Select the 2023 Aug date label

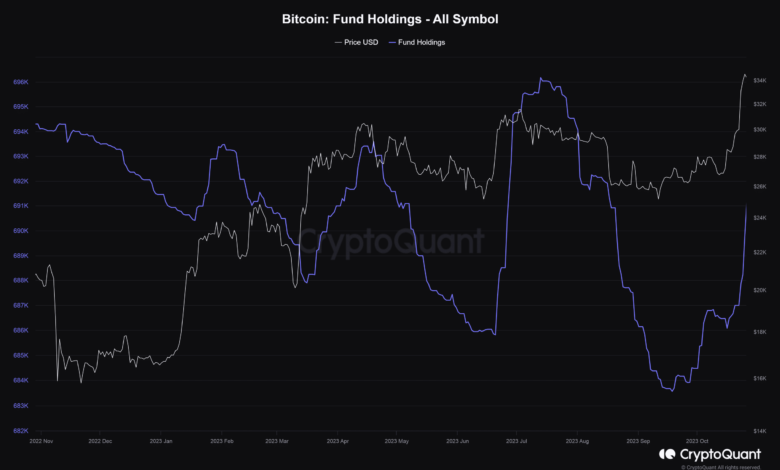click(577, 439)
